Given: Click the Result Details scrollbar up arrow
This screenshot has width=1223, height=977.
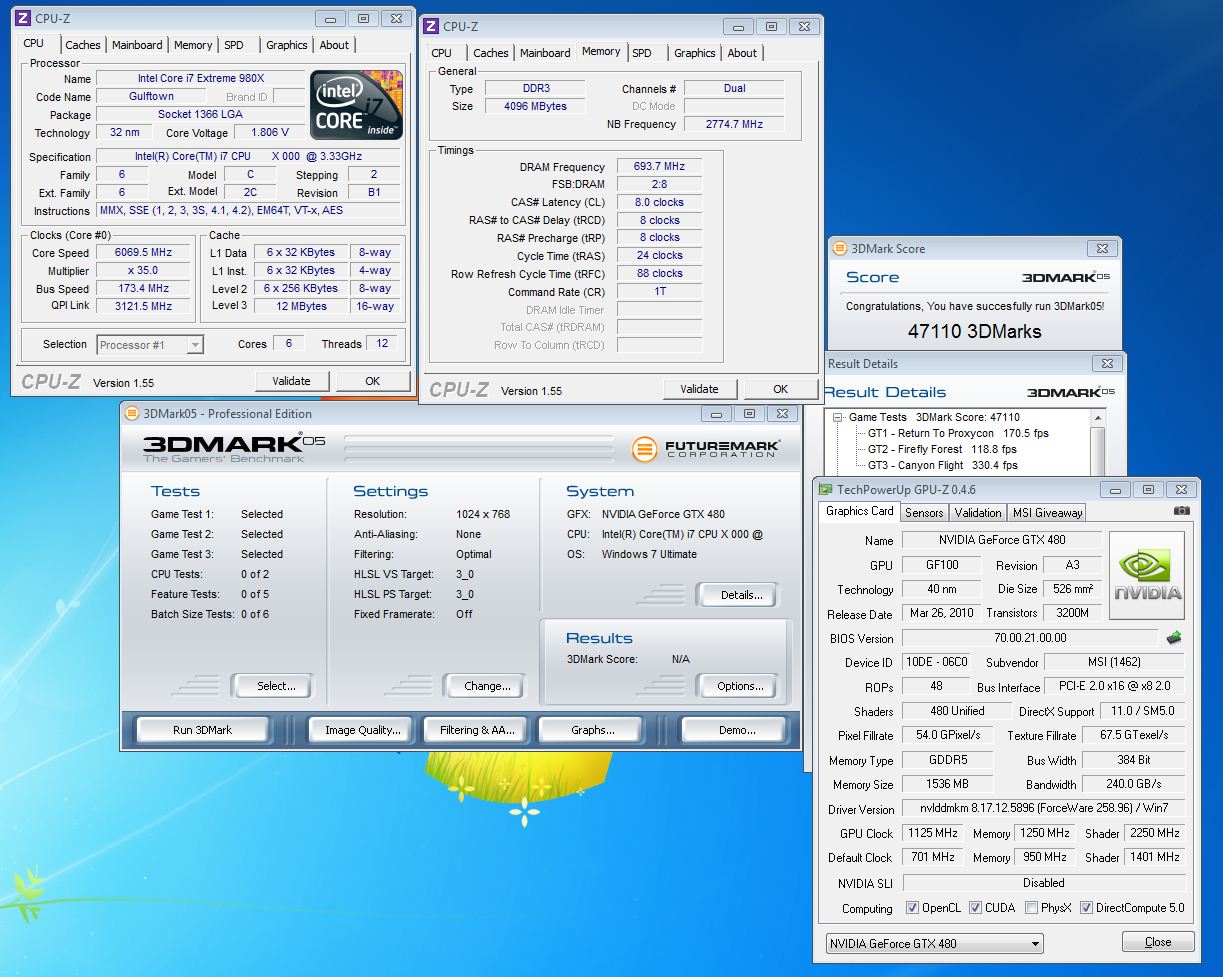Looking at the screenshot, I should [x=1098, y=418].
